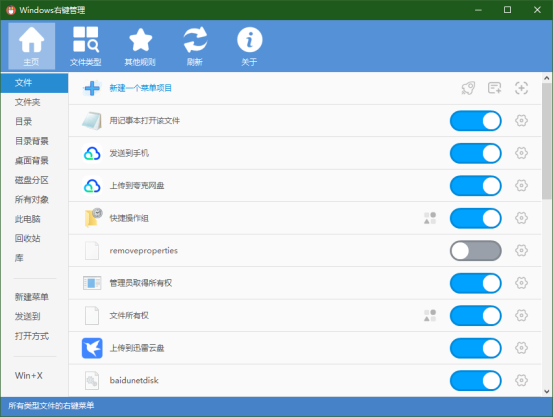Open the 文件类型 toolbar section

[x=85, y=46]
